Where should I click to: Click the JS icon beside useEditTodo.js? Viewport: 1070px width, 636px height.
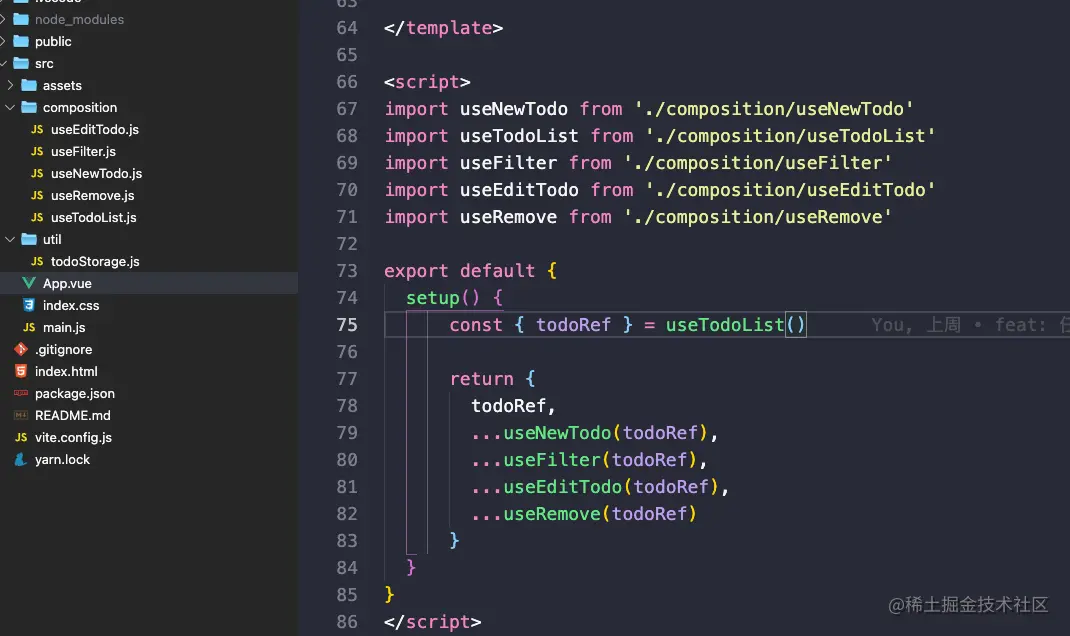point(37,130)
